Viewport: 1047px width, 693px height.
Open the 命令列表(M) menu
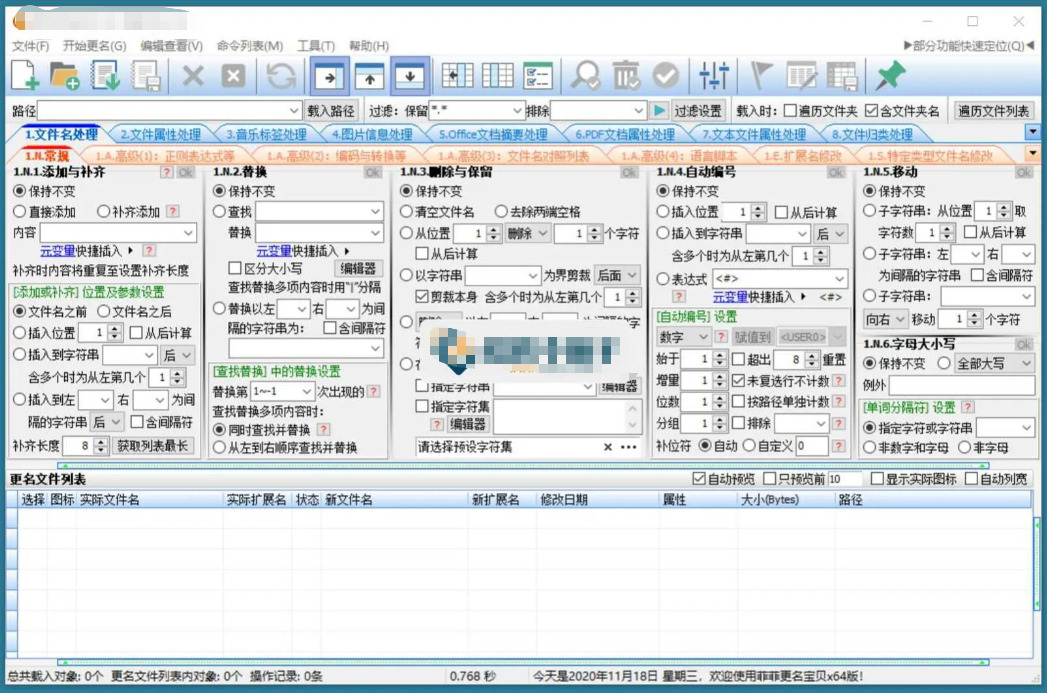point(250,46)
